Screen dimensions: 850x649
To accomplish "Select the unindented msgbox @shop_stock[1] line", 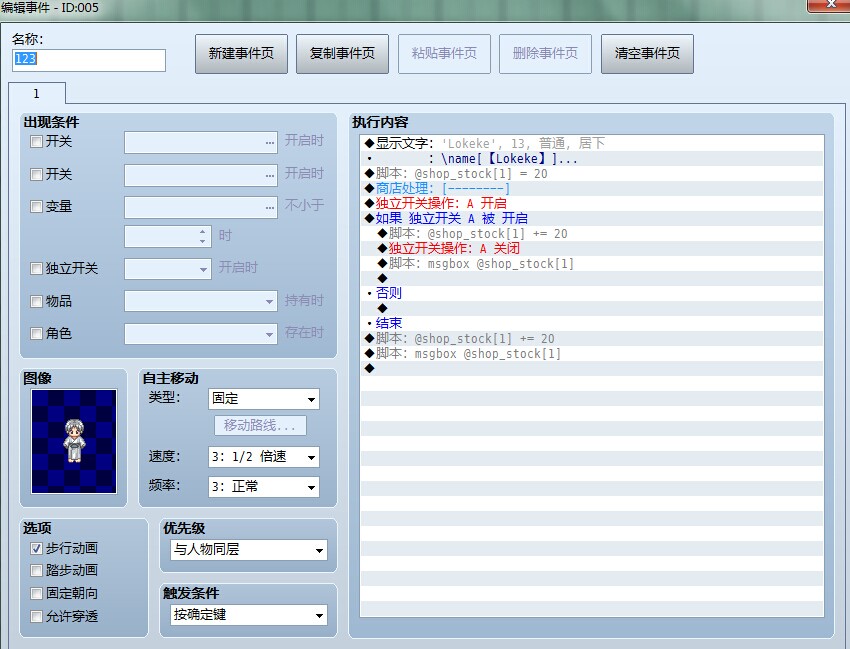I will (x=592, y=354).
